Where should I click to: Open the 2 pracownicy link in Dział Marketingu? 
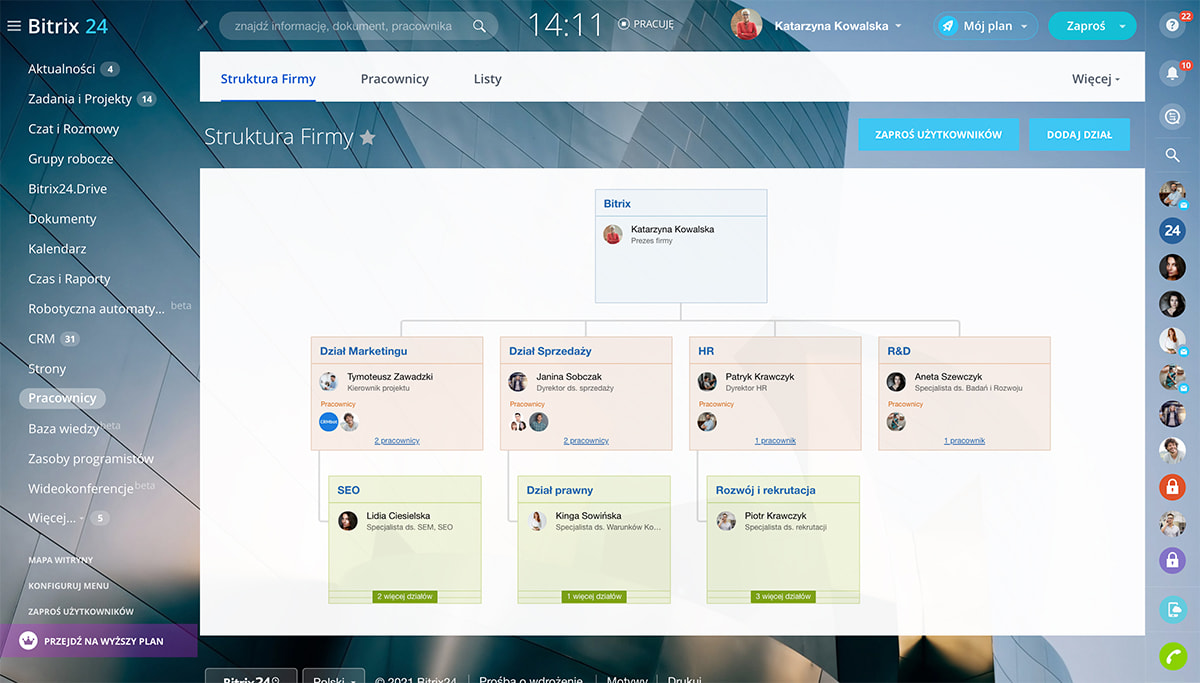[x=397, y=441]
